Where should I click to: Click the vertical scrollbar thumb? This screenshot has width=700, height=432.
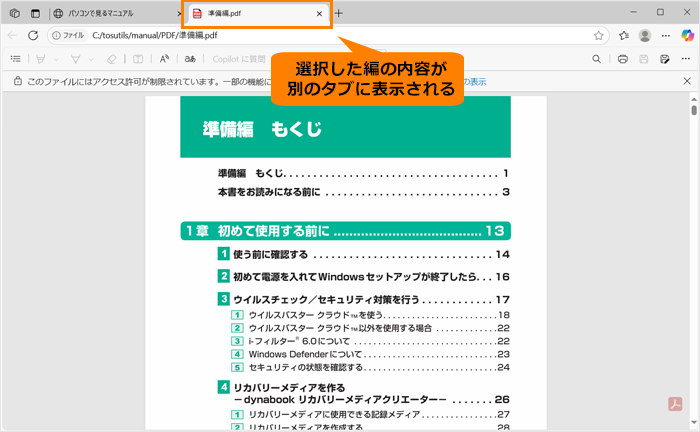[x=694, y=110]
